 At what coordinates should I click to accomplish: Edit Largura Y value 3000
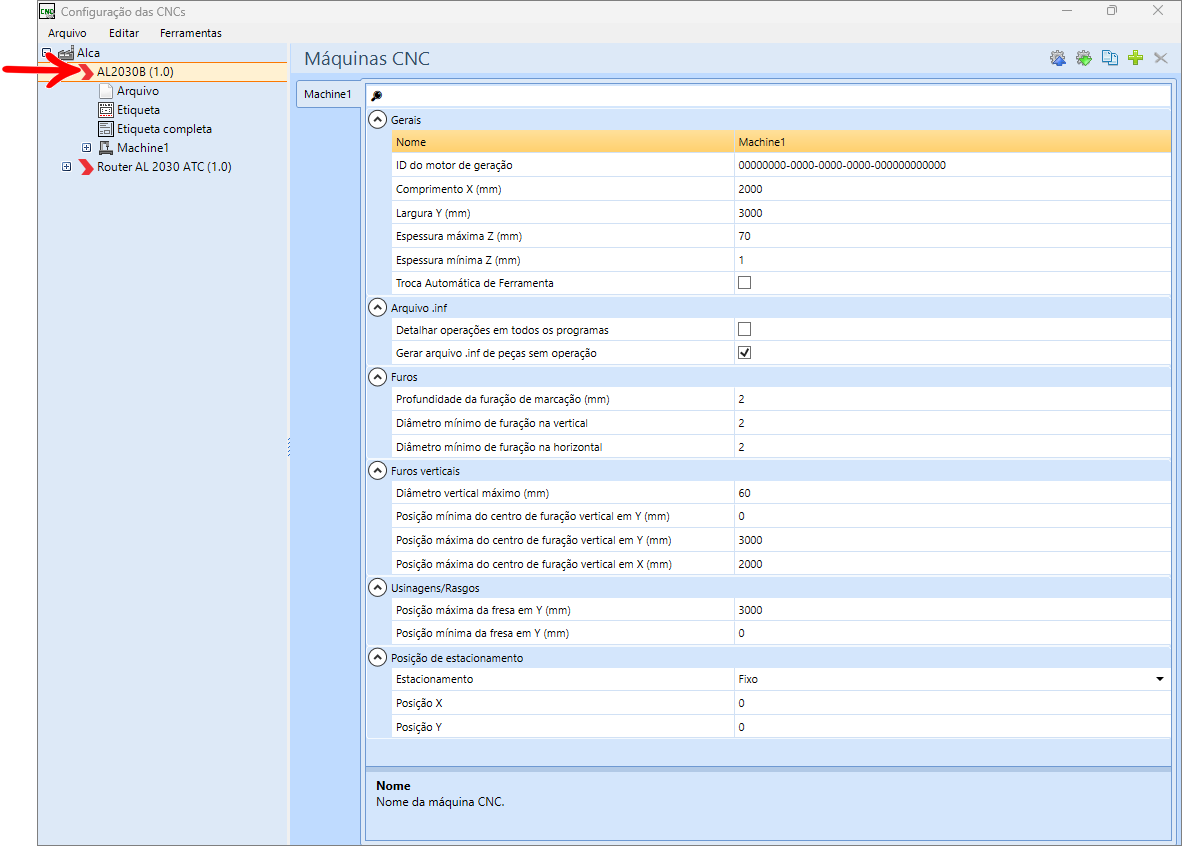952,213
